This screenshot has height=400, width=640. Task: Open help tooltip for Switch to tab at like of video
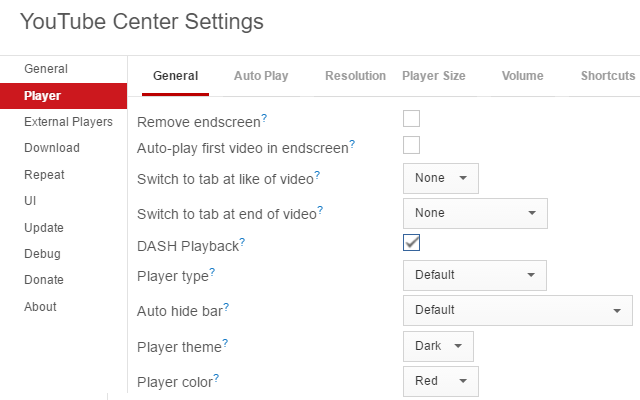coord(317,175)
